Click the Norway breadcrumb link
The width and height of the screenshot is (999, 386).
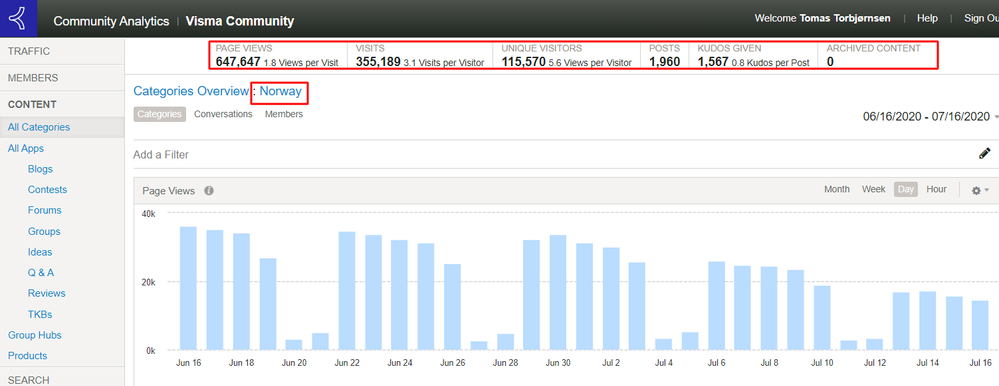coord(280,91)
